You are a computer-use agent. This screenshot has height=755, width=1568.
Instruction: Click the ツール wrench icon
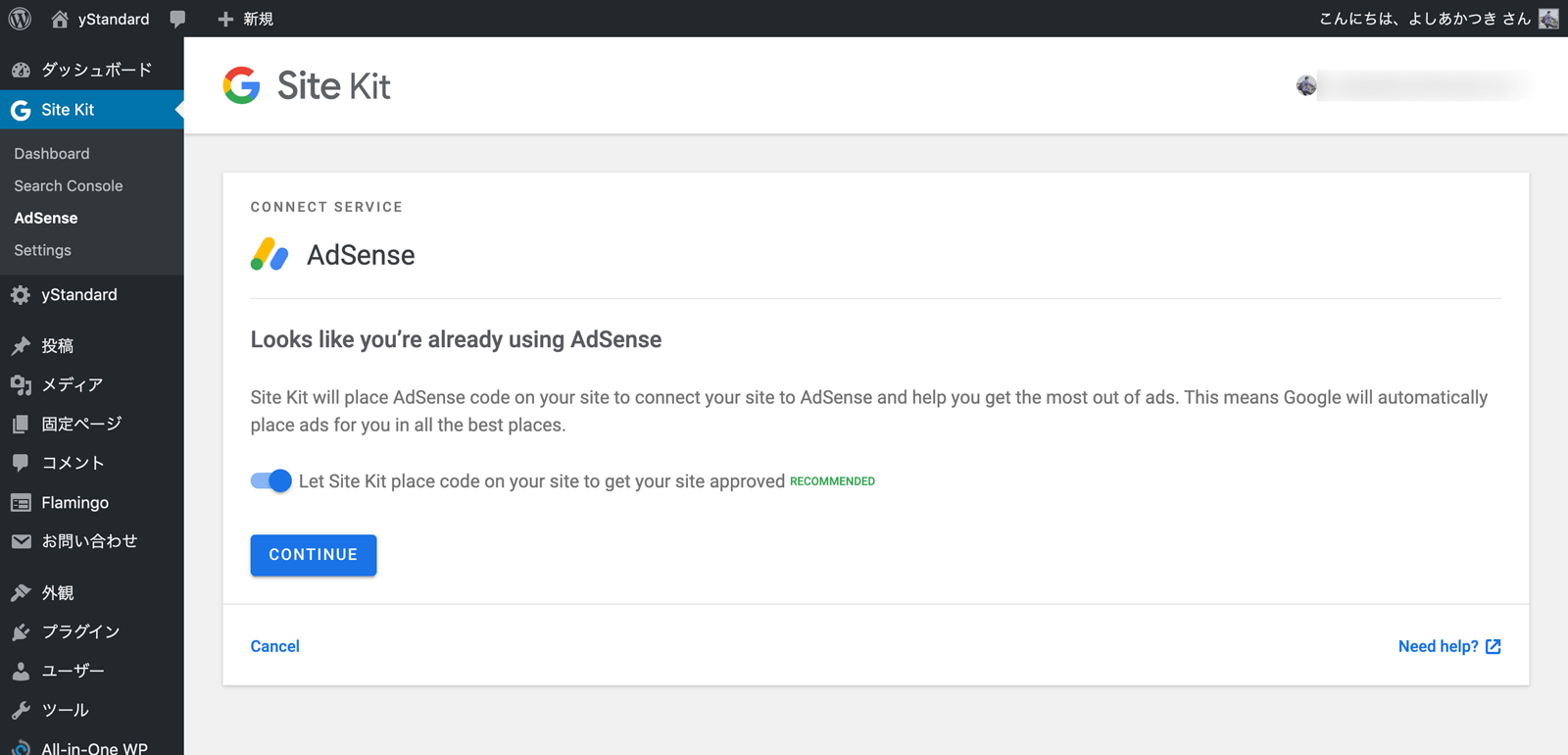(21, 710)
